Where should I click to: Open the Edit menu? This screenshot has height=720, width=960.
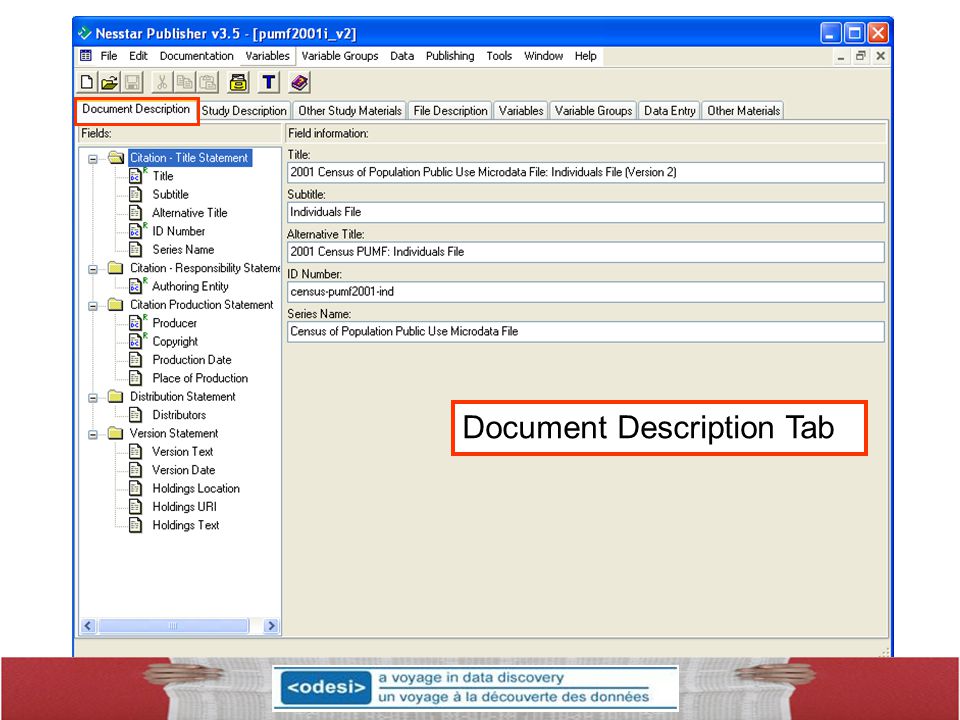(138, 56)
